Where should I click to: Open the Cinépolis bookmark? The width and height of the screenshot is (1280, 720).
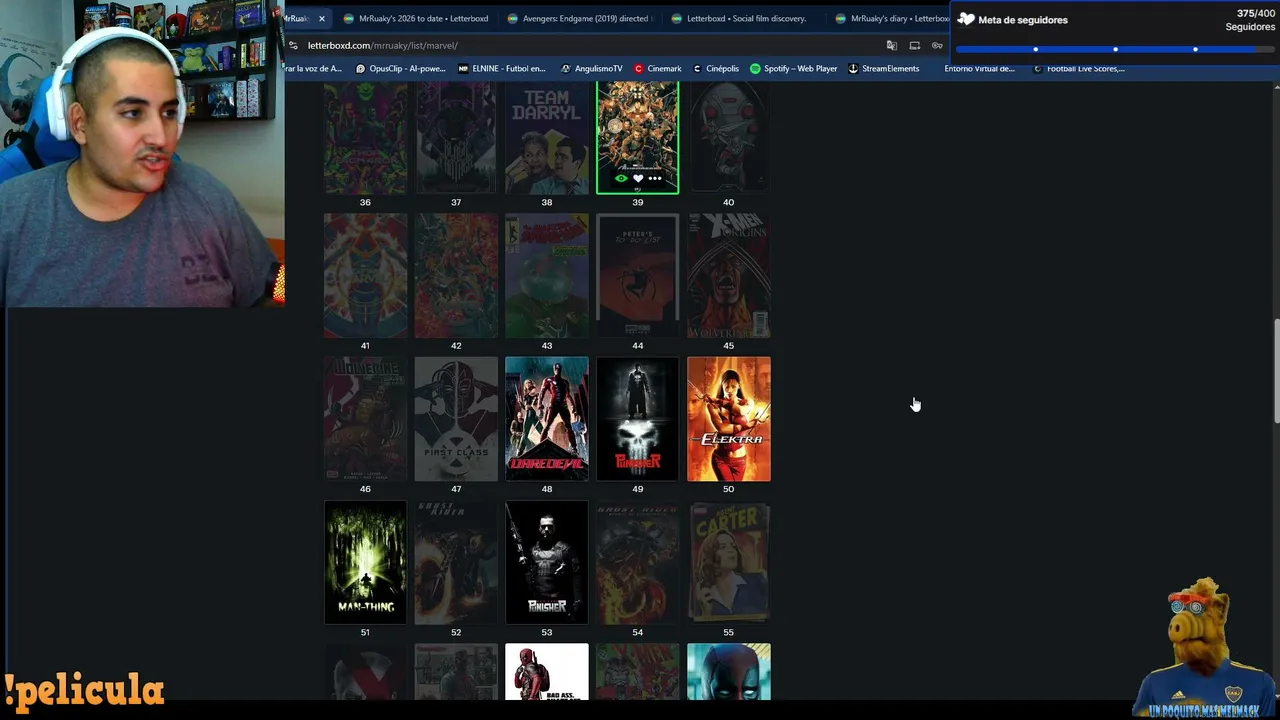716,69
